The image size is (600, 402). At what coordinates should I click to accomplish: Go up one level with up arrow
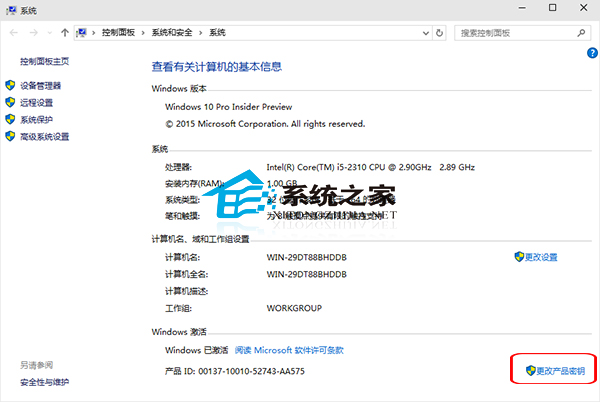pyautogui.click(x=65, y=33)
